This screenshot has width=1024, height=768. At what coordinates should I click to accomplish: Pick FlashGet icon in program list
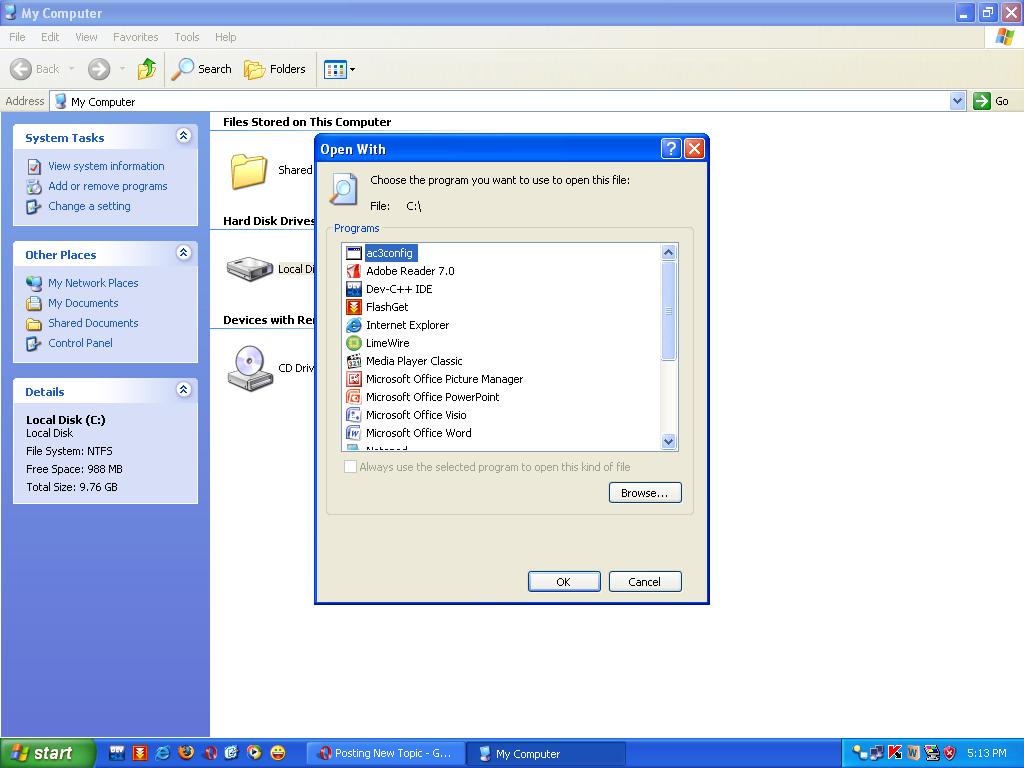pos(353,307)
